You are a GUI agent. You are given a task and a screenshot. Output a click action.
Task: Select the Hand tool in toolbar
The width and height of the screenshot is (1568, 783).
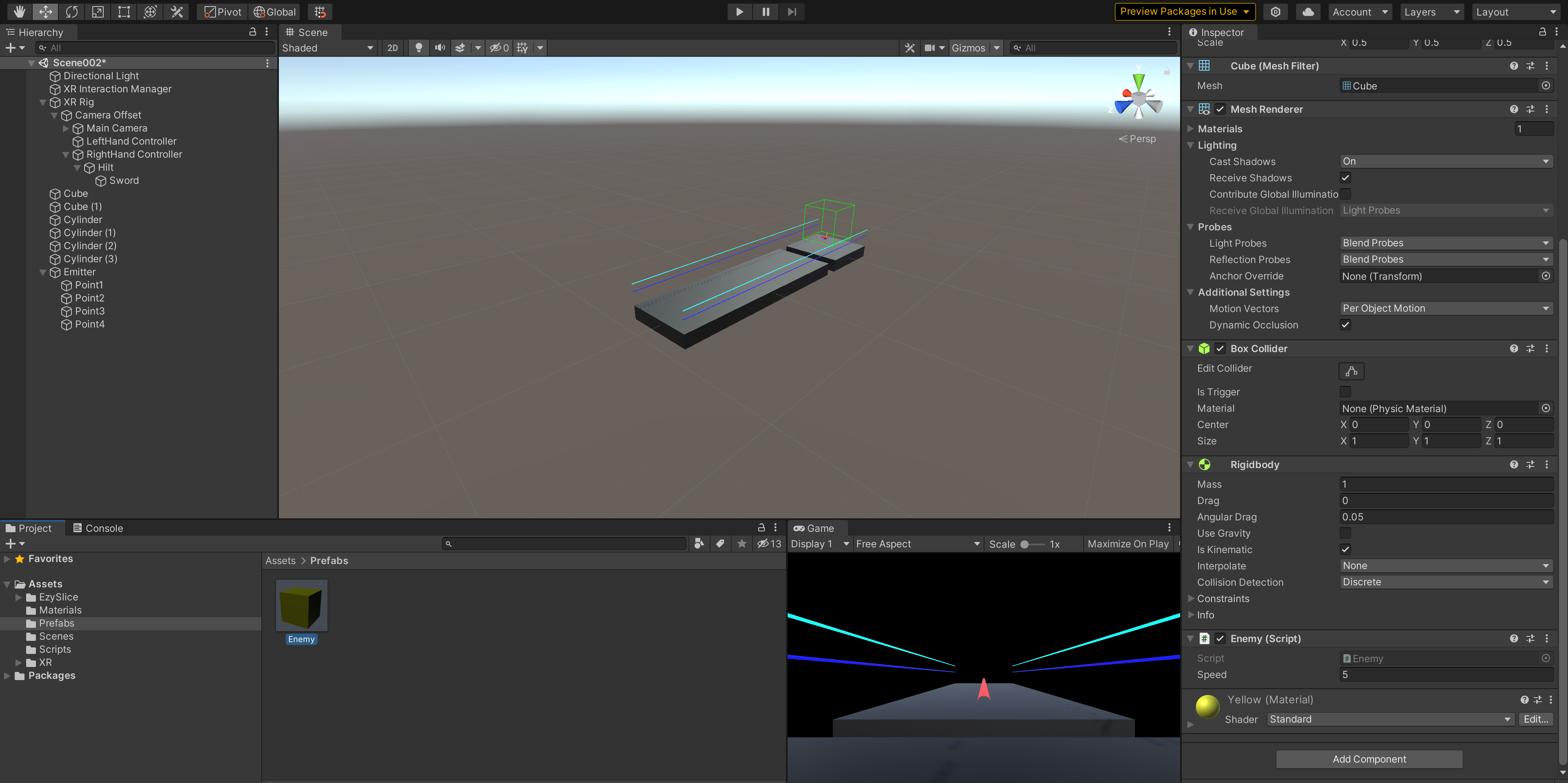pyautogui.click(x=20, y=11)
